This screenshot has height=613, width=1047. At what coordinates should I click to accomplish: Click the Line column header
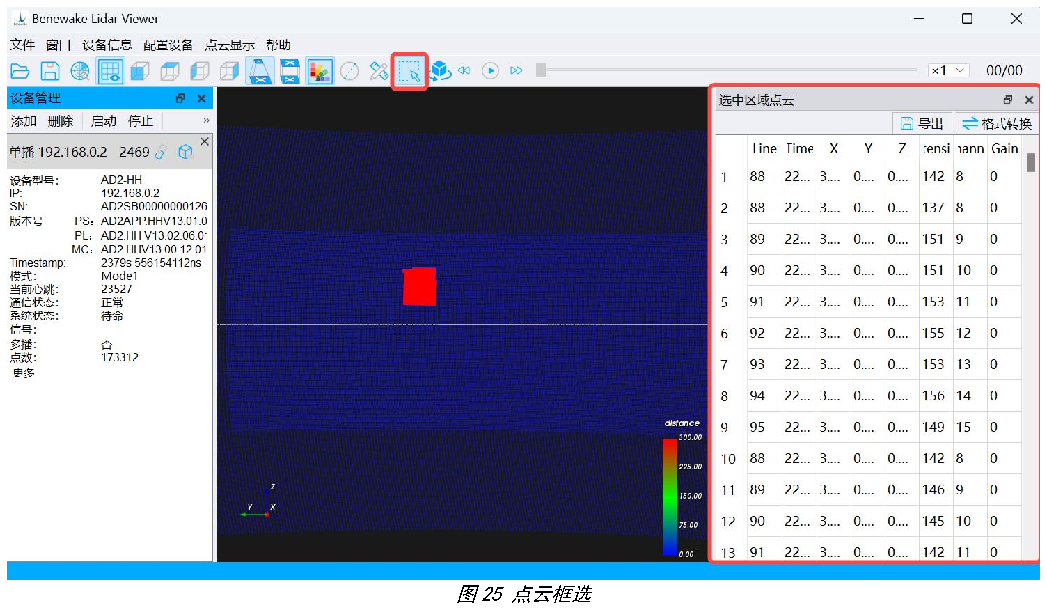tap(764, 148)
